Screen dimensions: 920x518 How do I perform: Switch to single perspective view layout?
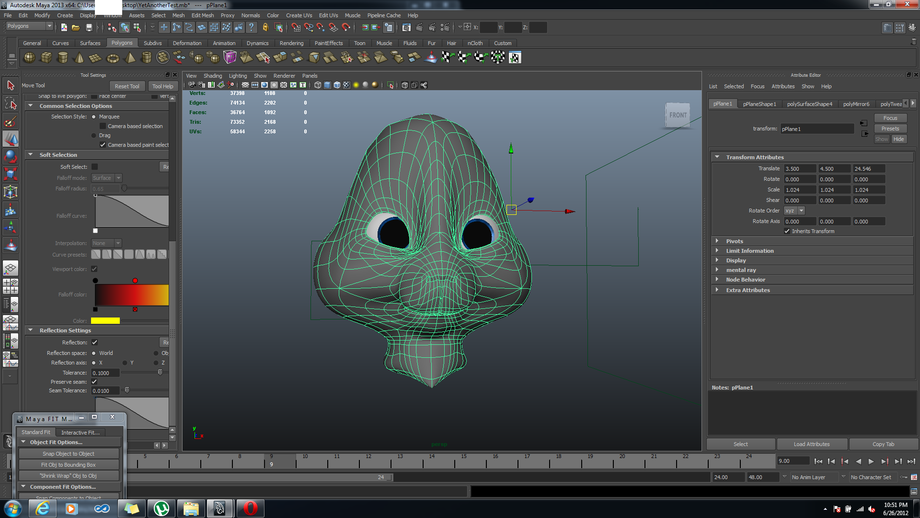[x=10, y=268]
